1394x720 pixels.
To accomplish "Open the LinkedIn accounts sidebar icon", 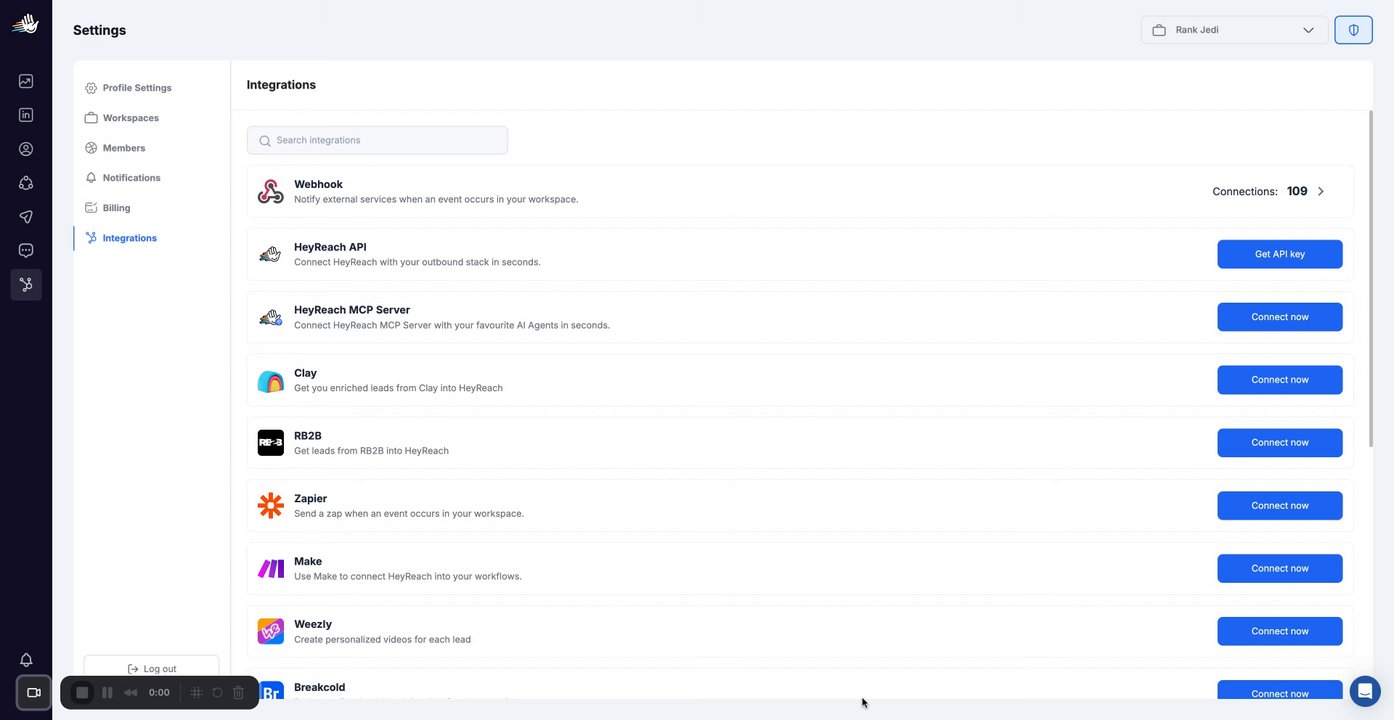I will (26, 115).
